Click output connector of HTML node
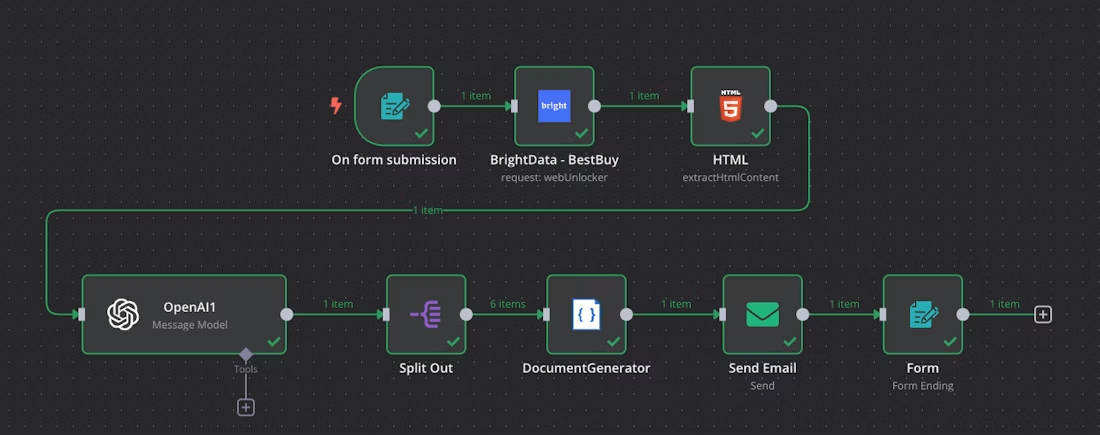The width and height of the screenshot is (1100, 435). pyautogui.click(x=770, y=106)
